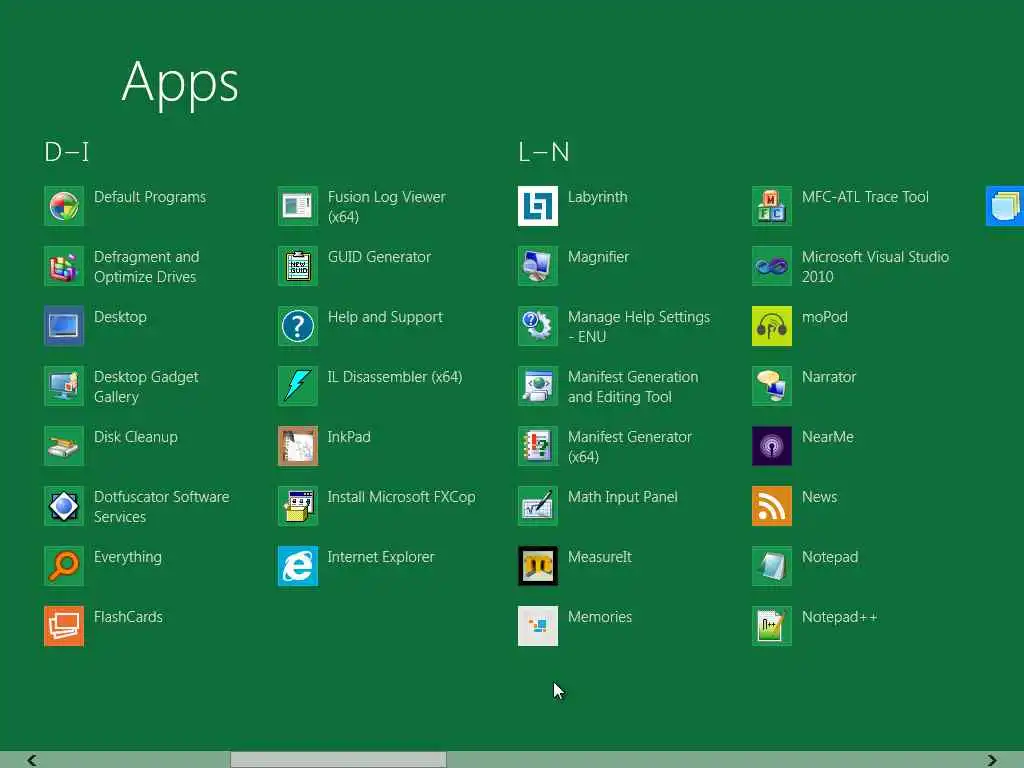
Task: Launch Manifest Generation and Editing Tool icon
Action: click(538, 386)
